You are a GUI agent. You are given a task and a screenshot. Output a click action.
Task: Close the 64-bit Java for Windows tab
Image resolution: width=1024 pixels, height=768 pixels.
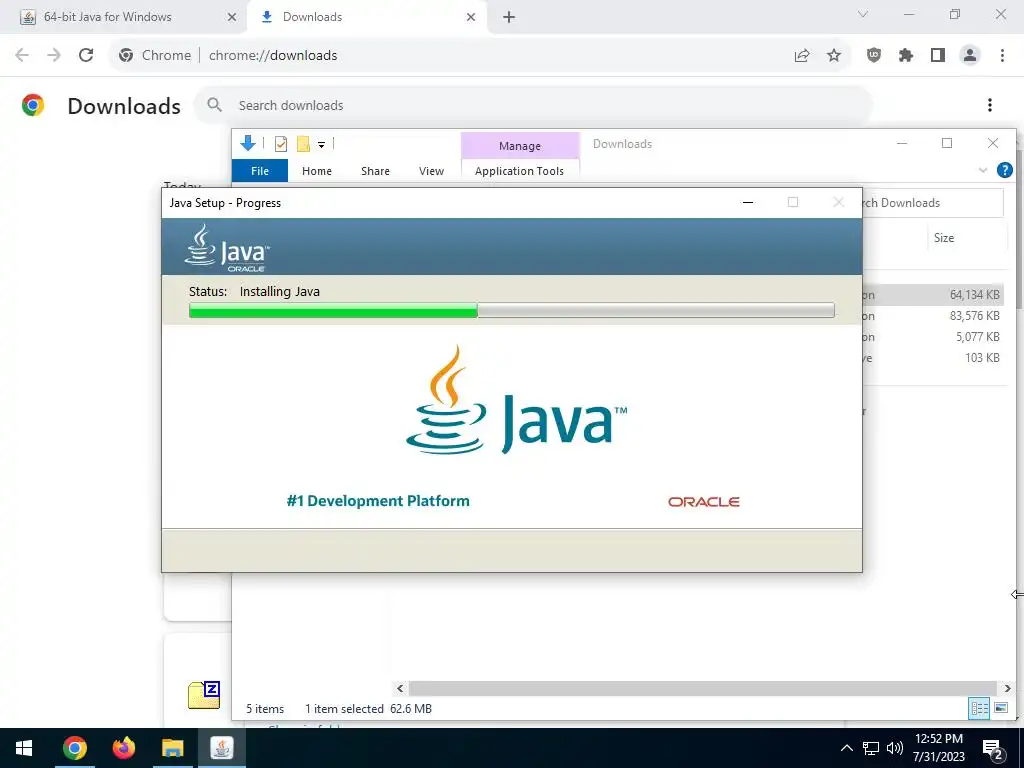point(232,18)
